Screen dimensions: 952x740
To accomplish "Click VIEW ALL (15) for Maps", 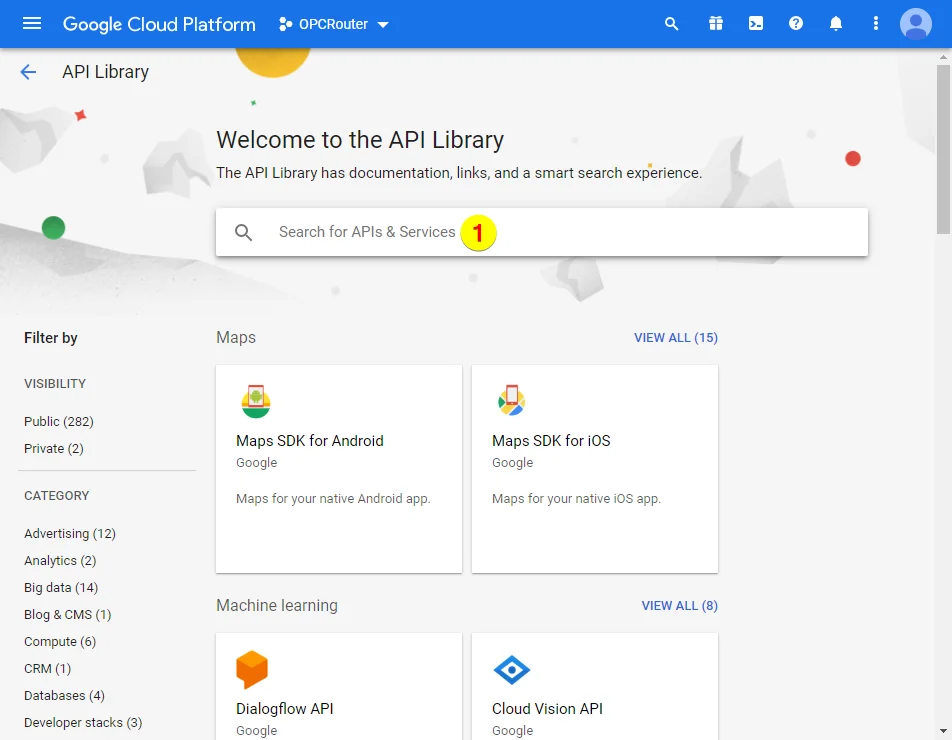I will click(676, 338).
